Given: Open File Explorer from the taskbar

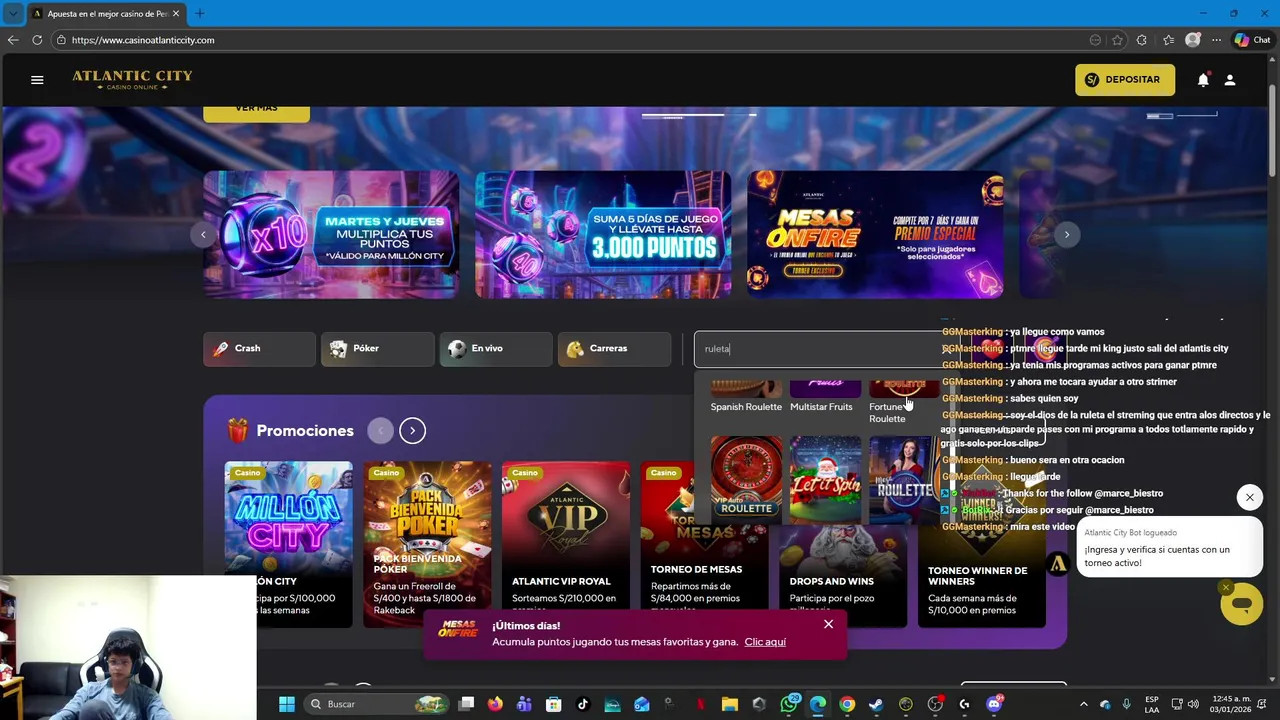Looking at the screenshot, I should (x=730, y=704).
